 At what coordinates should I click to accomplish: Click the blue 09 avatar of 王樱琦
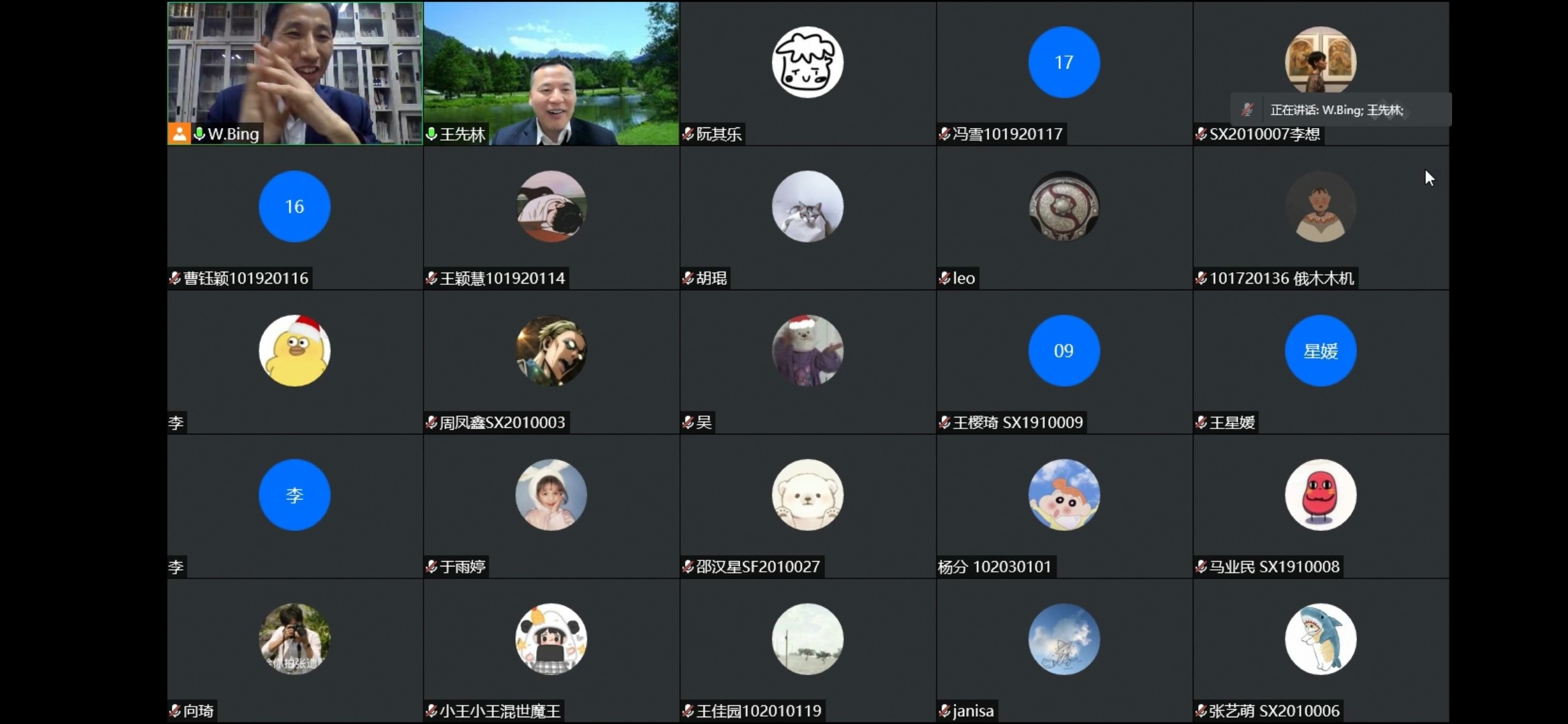1064,351
